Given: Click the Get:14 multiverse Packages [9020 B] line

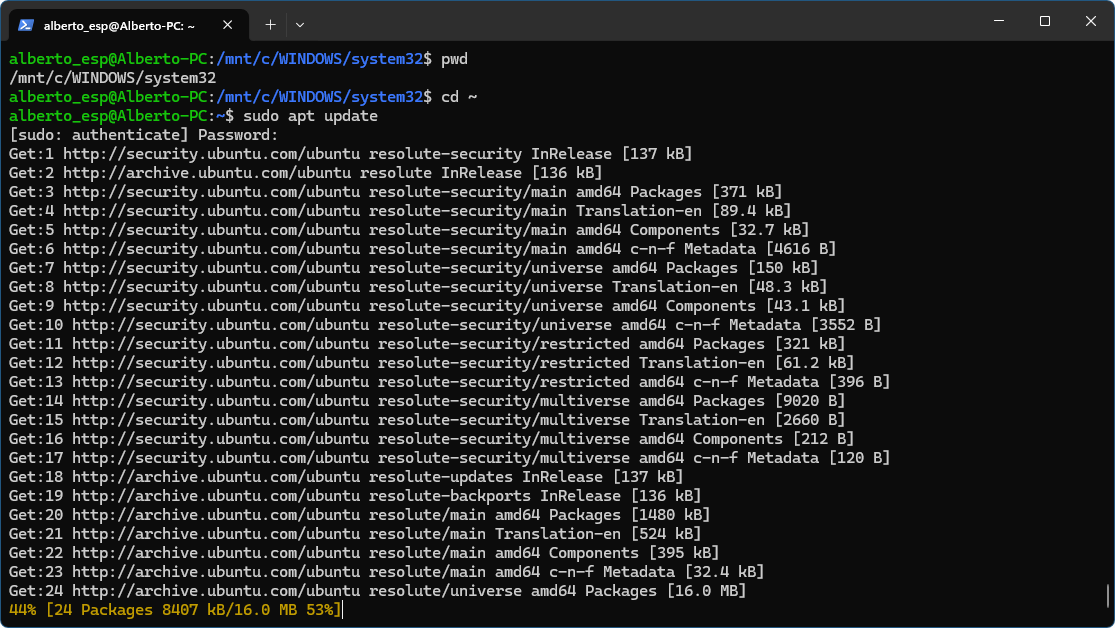Looking at the screenshot, I should coord(427,401).
